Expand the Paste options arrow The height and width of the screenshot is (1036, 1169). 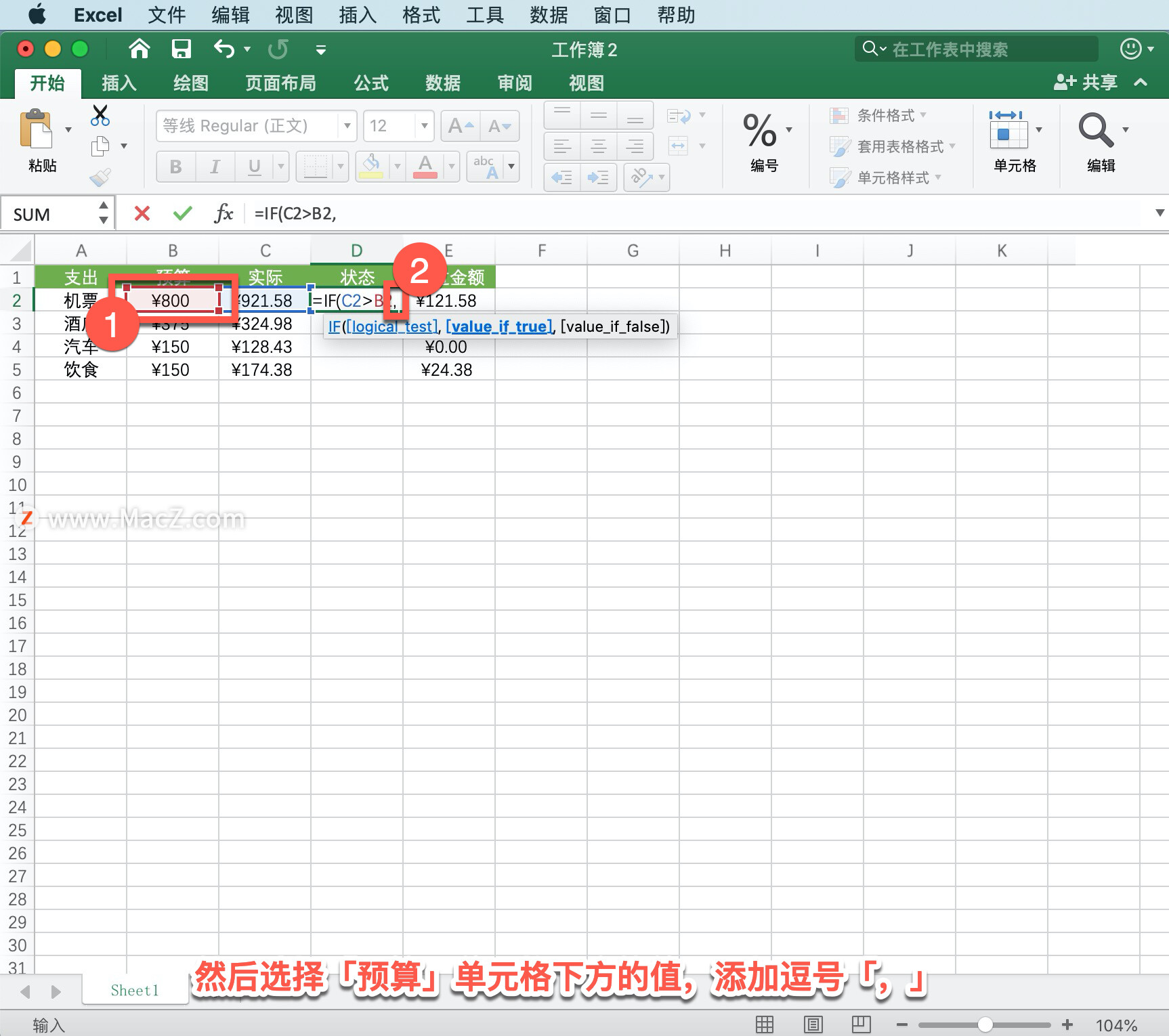click(68, 129)
